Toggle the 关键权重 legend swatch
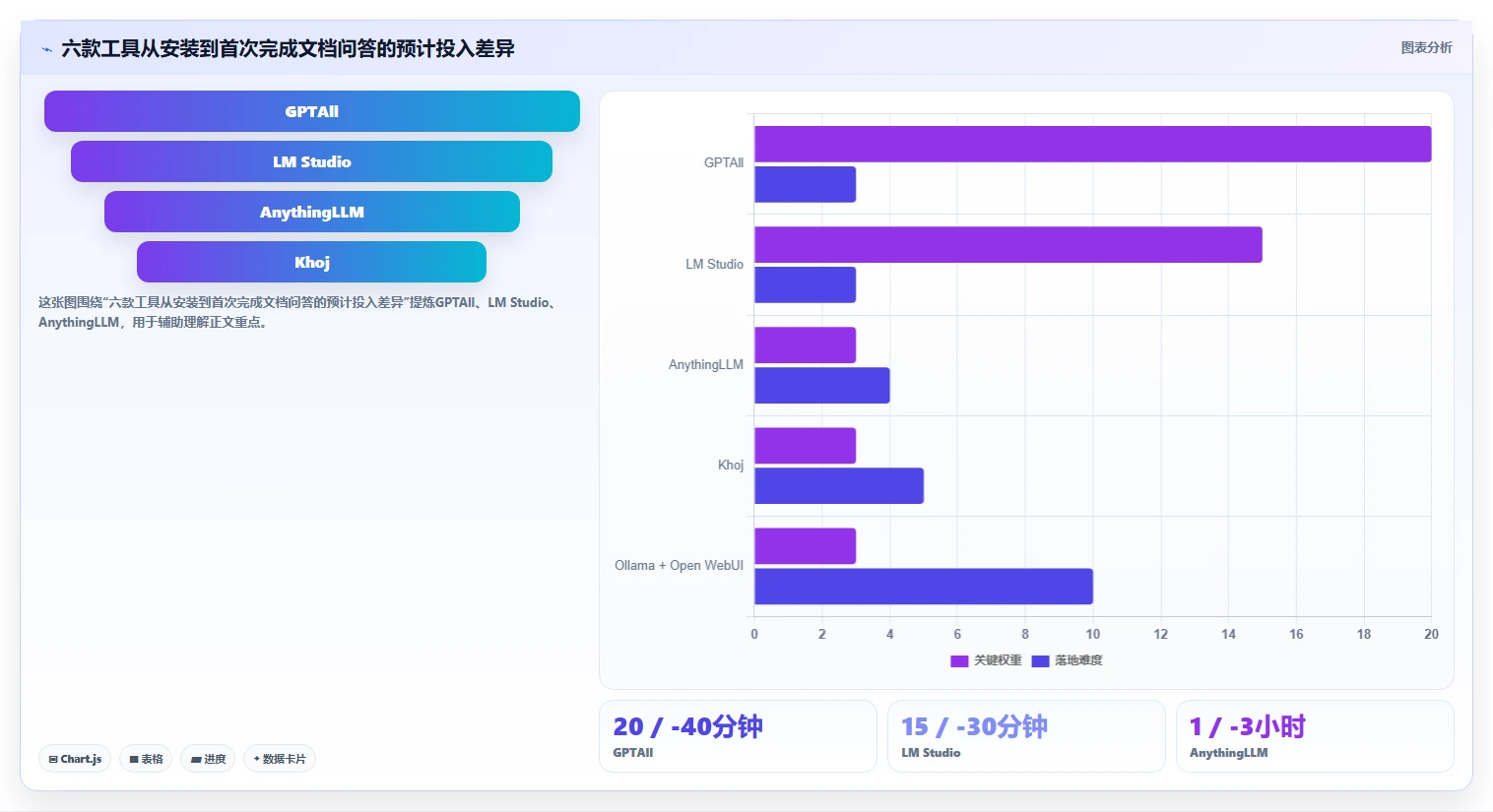The height and width of the screenshot is (812, 1493). coord(959,660)
